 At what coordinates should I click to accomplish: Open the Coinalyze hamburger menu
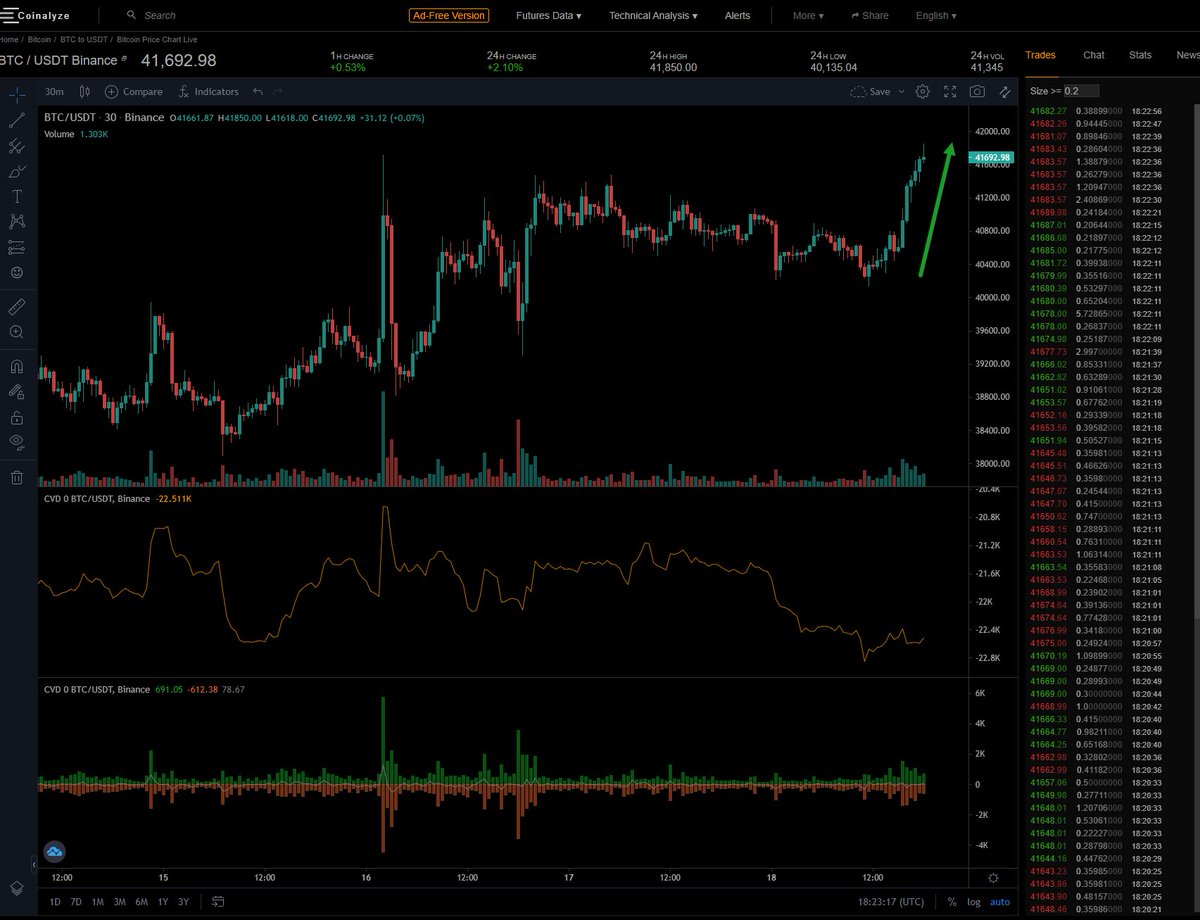[11, 15]
